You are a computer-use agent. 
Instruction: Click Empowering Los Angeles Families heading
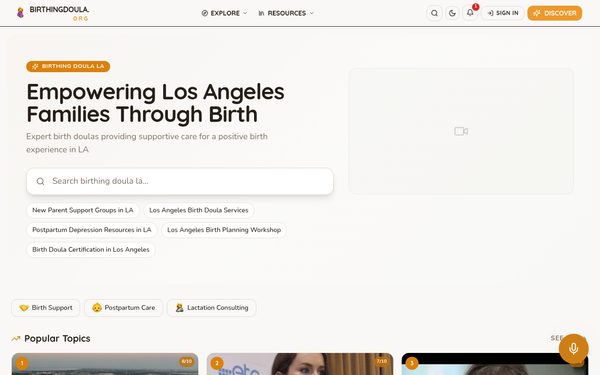coord(155,103)
